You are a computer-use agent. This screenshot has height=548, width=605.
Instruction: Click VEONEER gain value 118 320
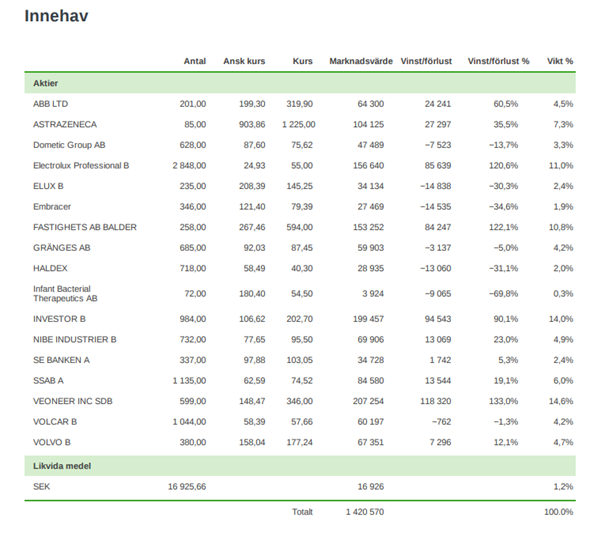[x=436, y=401]
